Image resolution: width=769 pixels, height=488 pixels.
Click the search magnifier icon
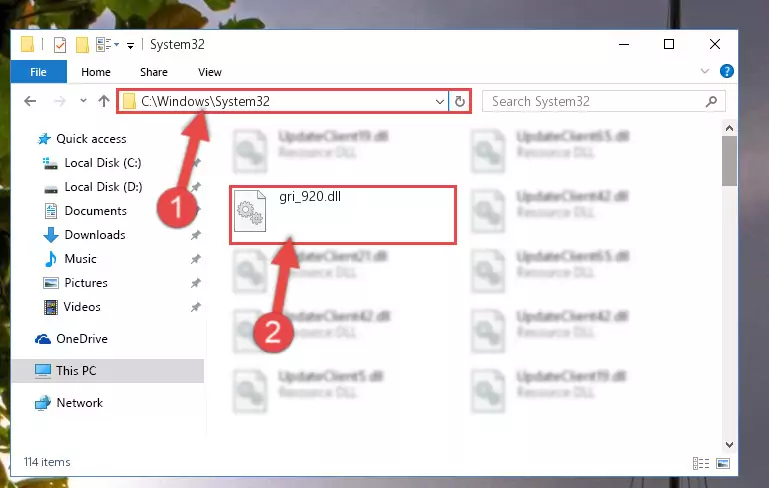click(711, 102)
